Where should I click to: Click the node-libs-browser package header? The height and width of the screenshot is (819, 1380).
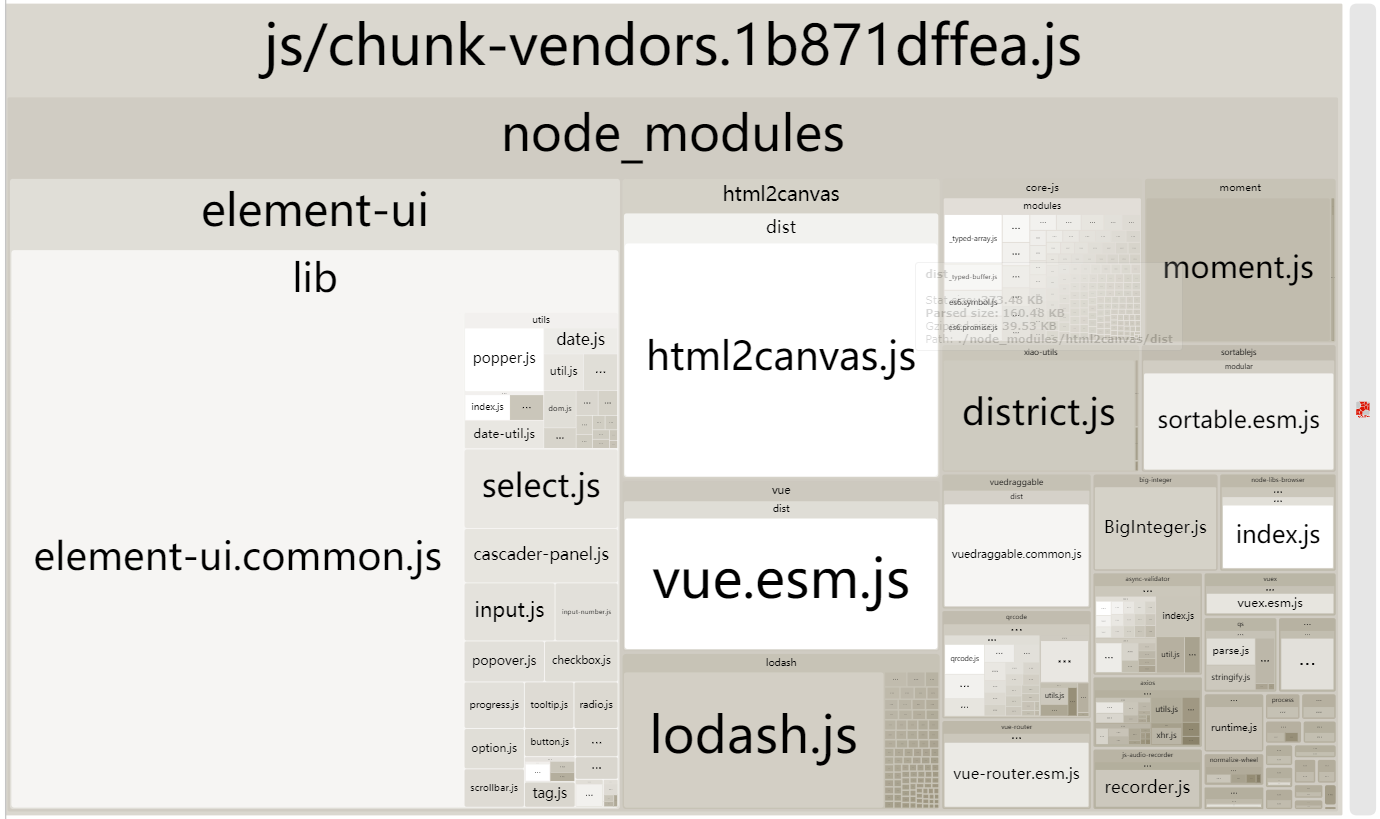pyautogui.click(x=1277, y=481)
